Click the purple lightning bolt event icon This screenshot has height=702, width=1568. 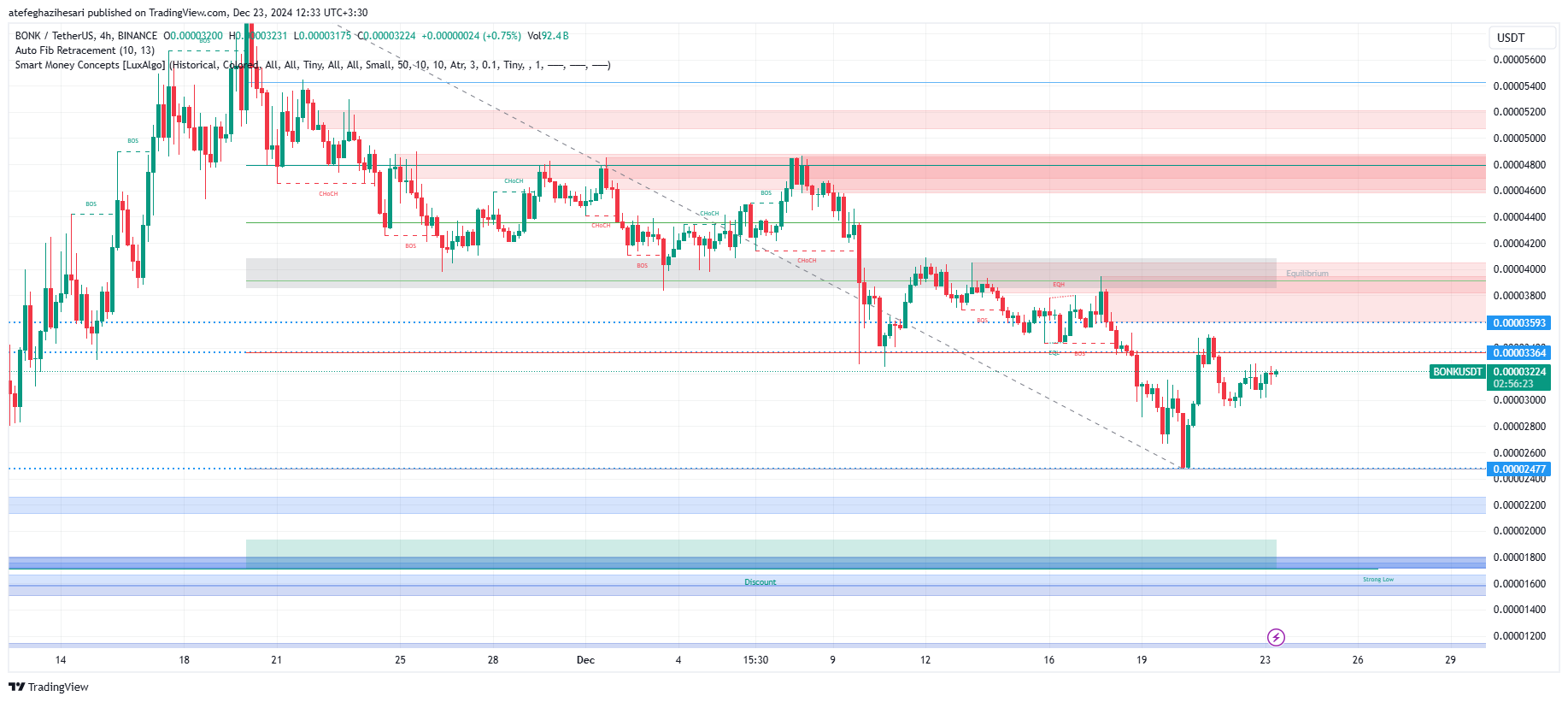(x=1276, y=637)
